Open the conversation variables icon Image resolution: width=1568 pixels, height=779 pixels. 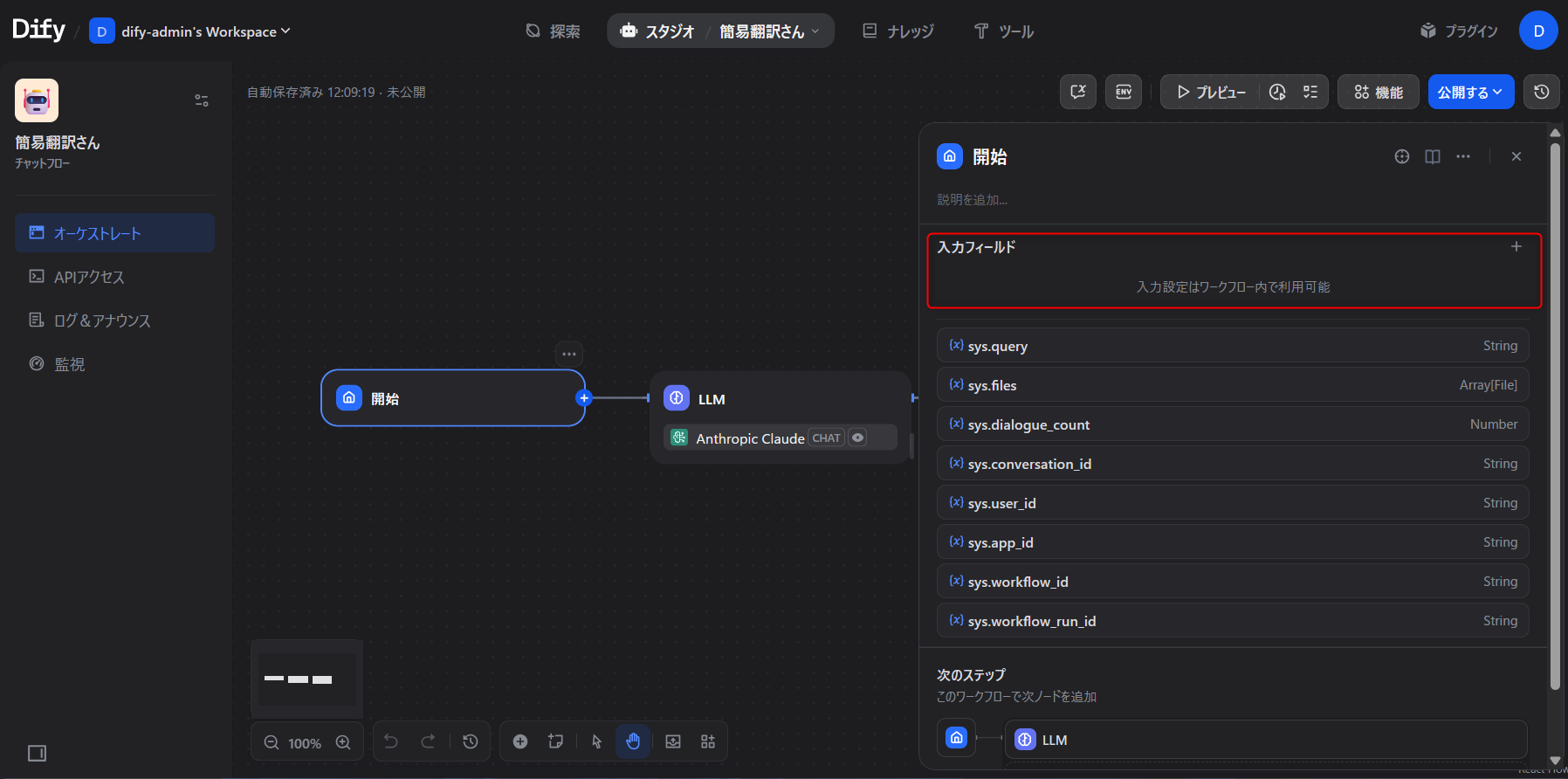1078,92
